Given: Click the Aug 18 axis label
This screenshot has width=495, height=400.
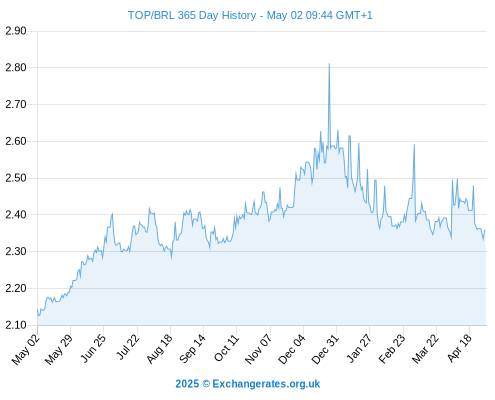Looking at the screenshot, I should point(160,349).
